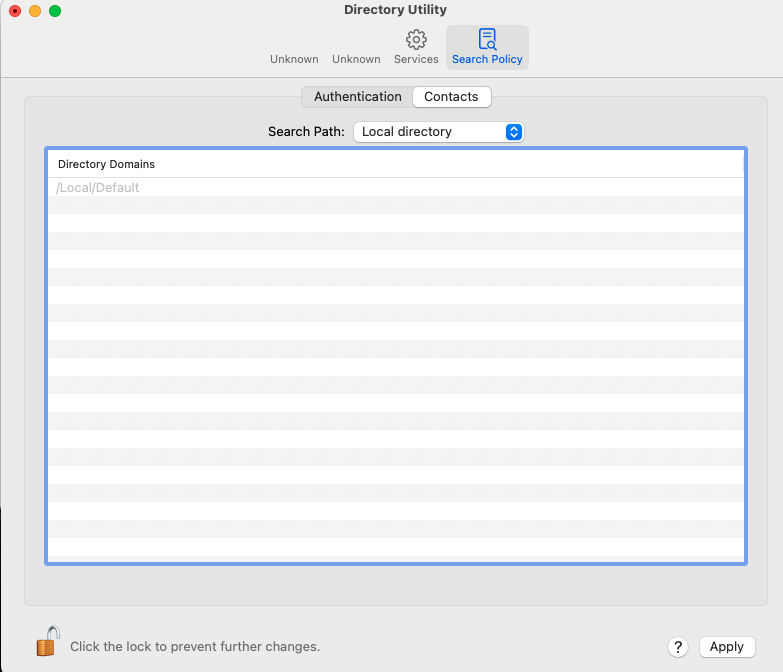783x672 pixels.
Task: Close the Directory Utility window
Action: point(15,10)
